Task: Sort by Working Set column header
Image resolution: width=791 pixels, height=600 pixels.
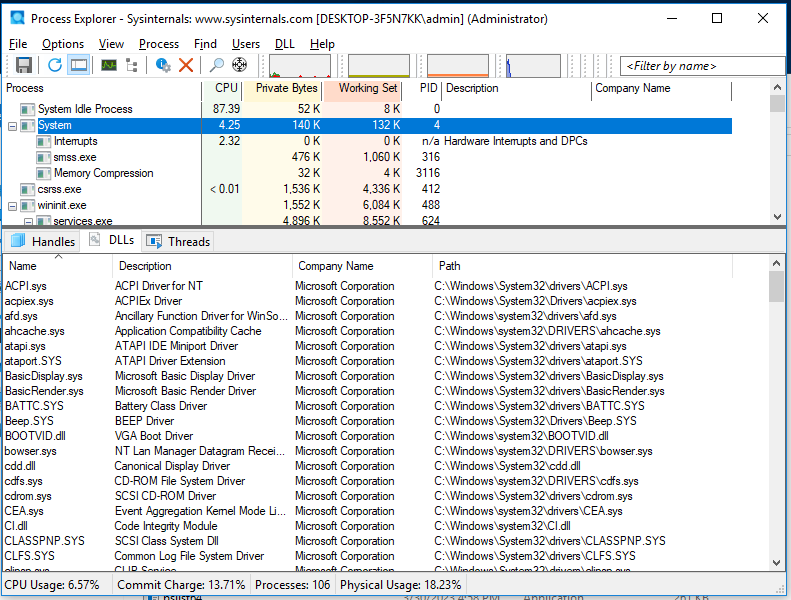Action: (363, 88)
